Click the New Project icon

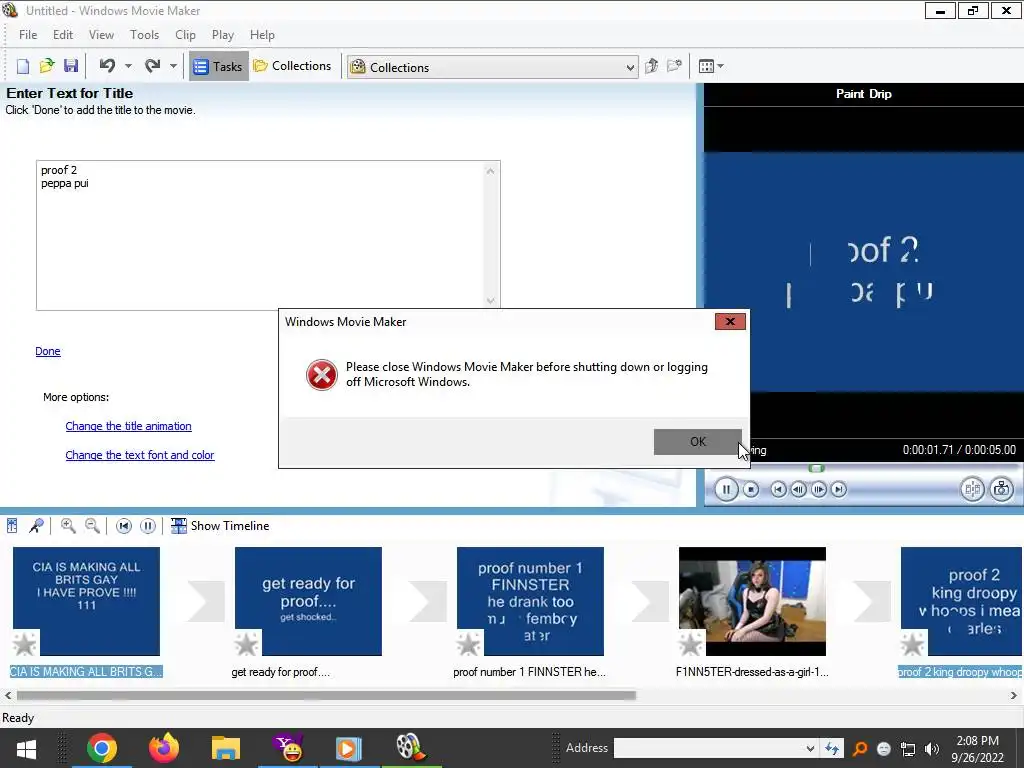click(x=23, y=66)
